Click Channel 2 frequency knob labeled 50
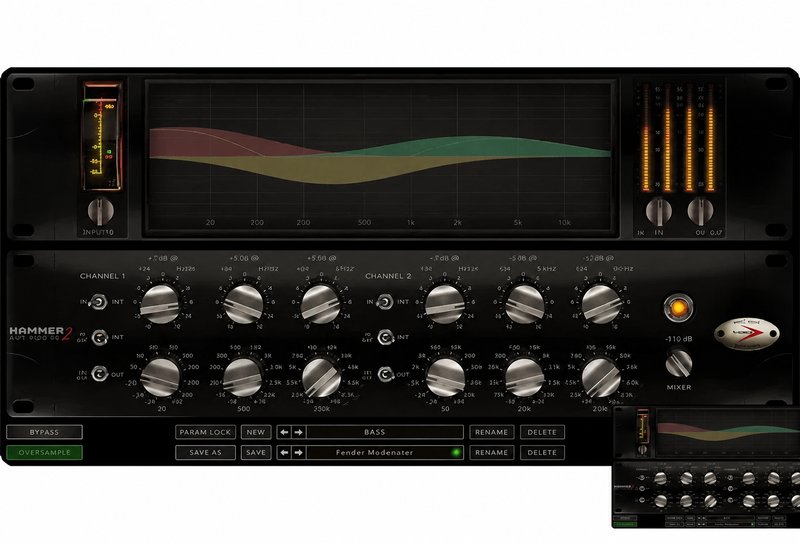Screen dimensions: 800x543 pos(445,378)
